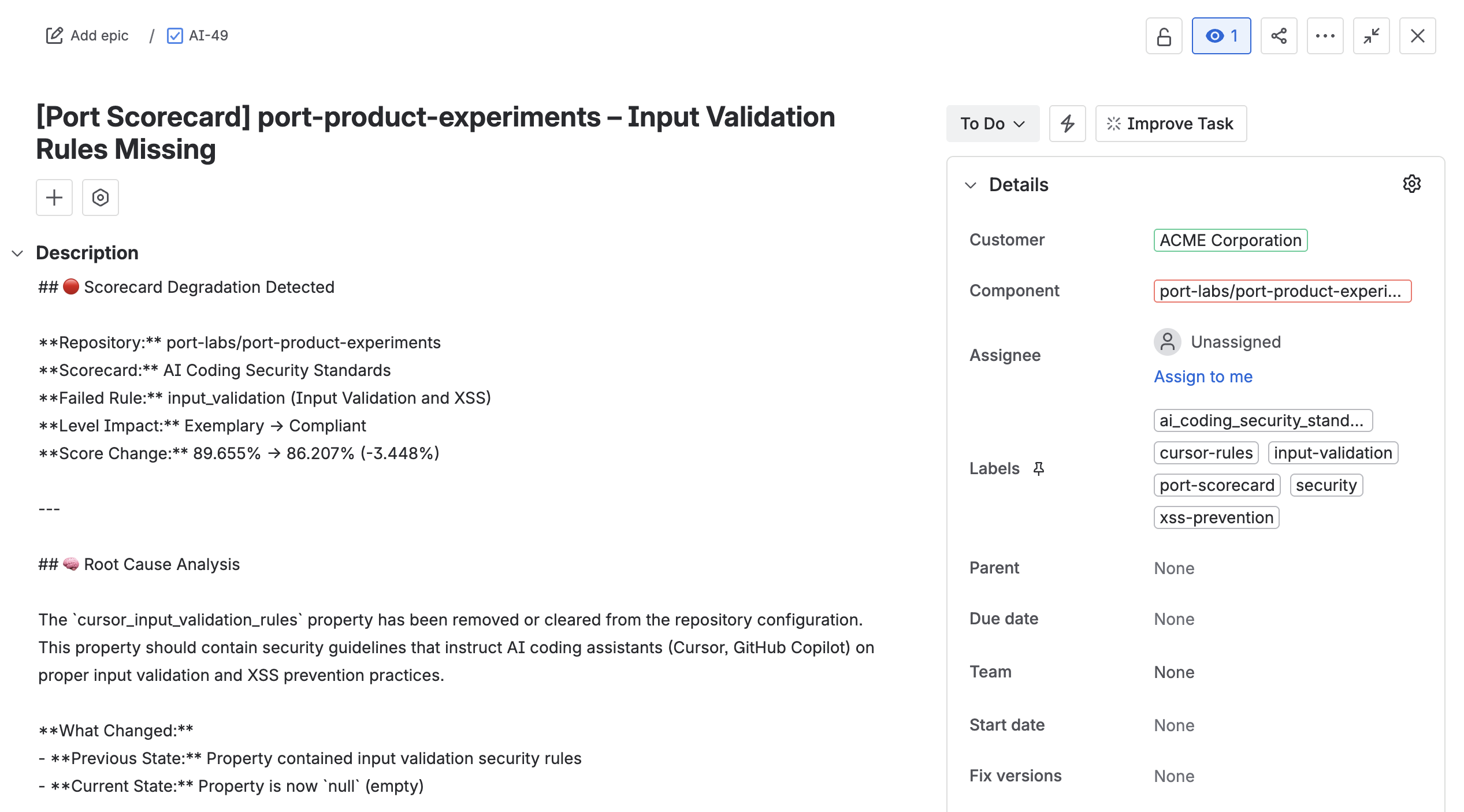This screenshot has height=812, width=1464.
Task: Click the plus add item button
Action: (54, 198)
